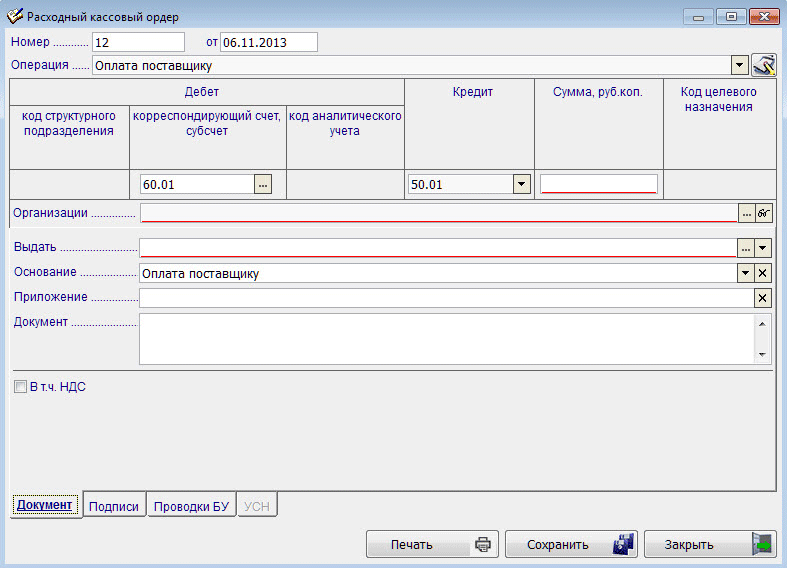The image size is (787, 568).
Task: Click the app icon in title bar
Action: click(x=15, y=16)
